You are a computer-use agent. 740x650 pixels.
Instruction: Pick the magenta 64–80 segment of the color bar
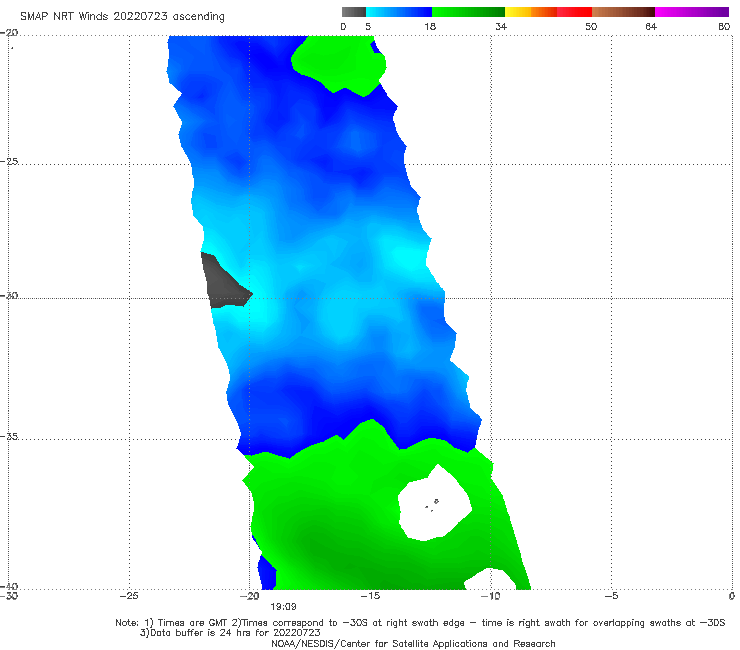point(692,12)
